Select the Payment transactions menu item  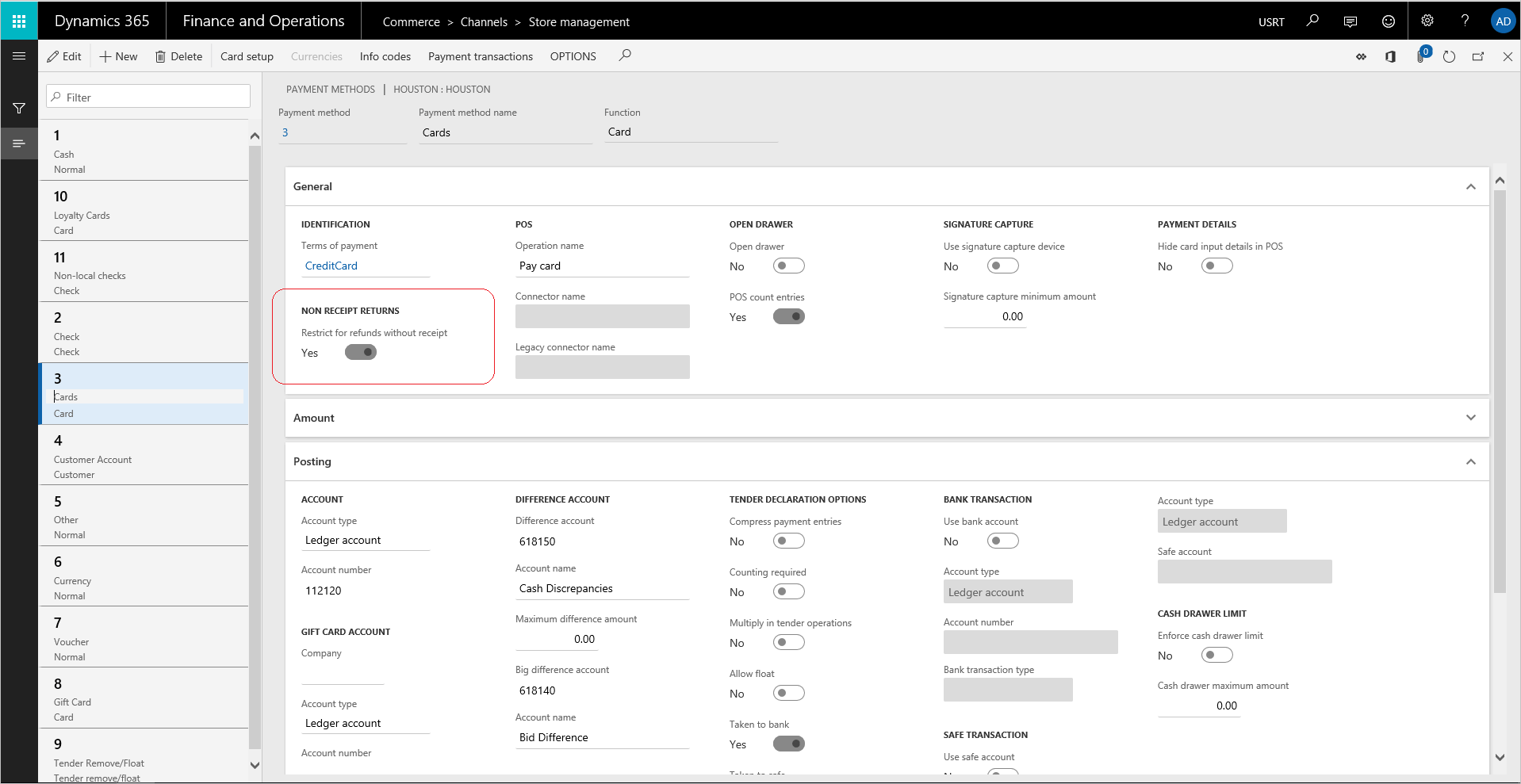pyautogui.click(x=480, y=56)
